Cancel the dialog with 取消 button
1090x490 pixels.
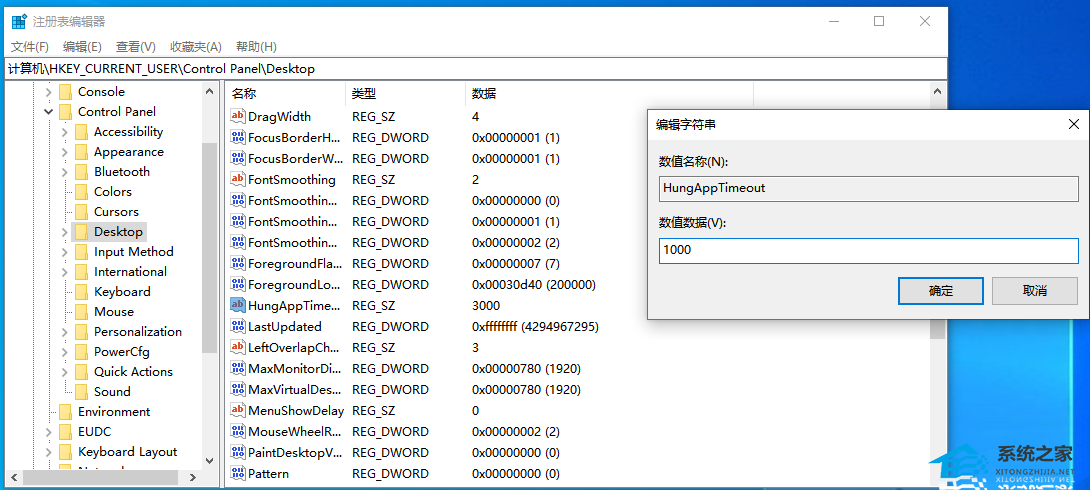1034,291
